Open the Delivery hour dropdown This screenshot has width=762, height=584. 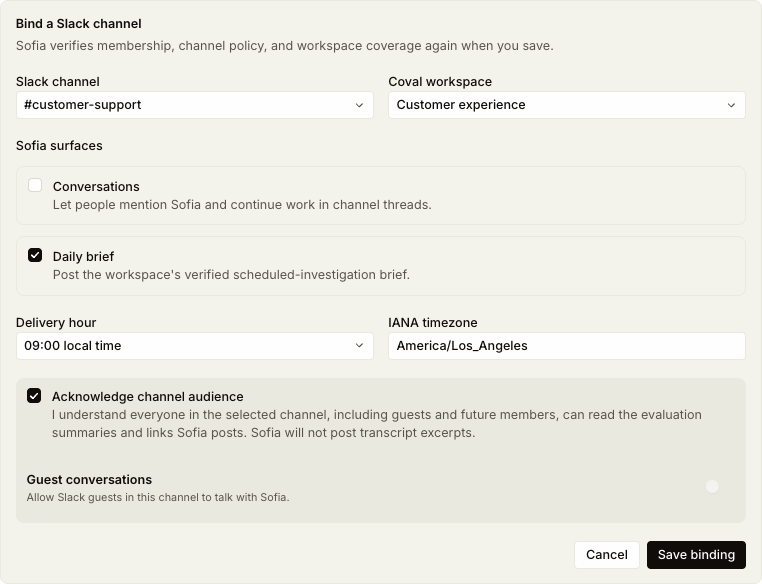194,346
